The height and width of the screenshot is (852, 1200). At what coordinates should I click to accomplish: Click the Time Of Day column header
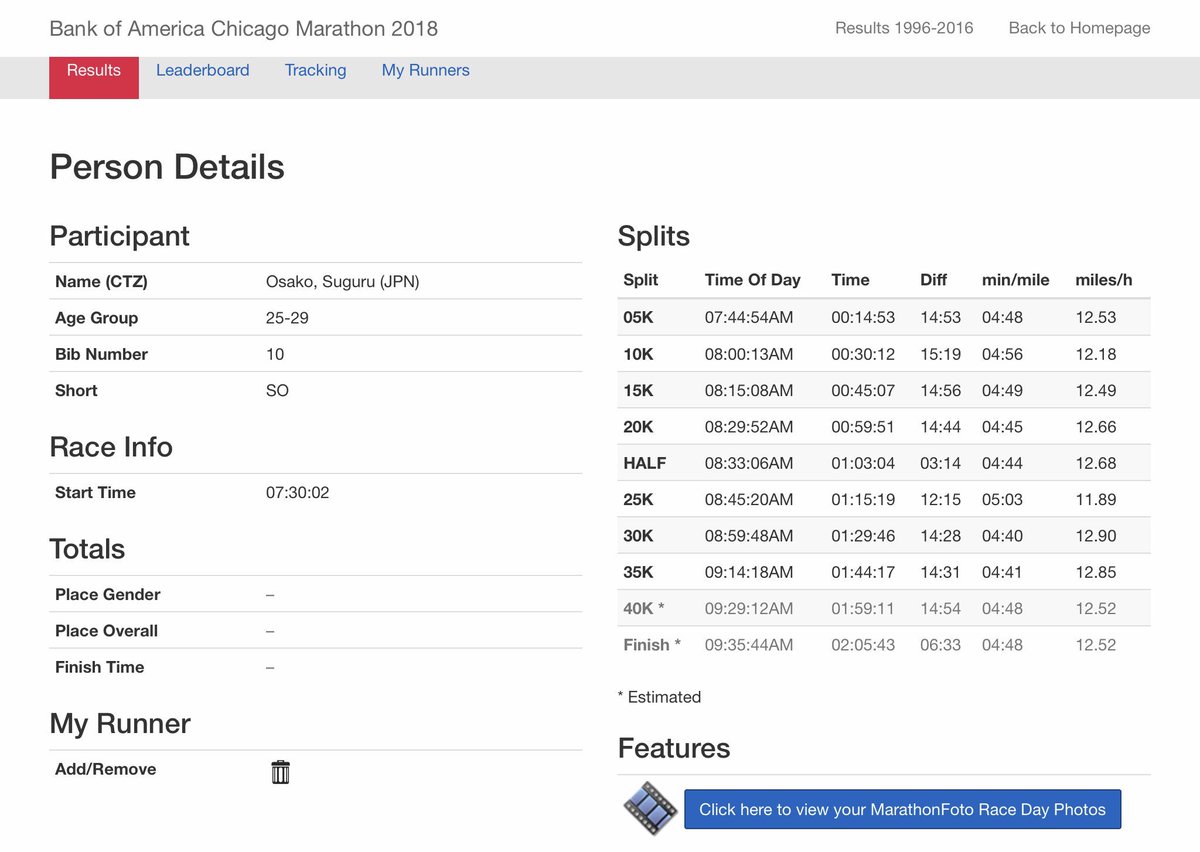coord(752,280)
